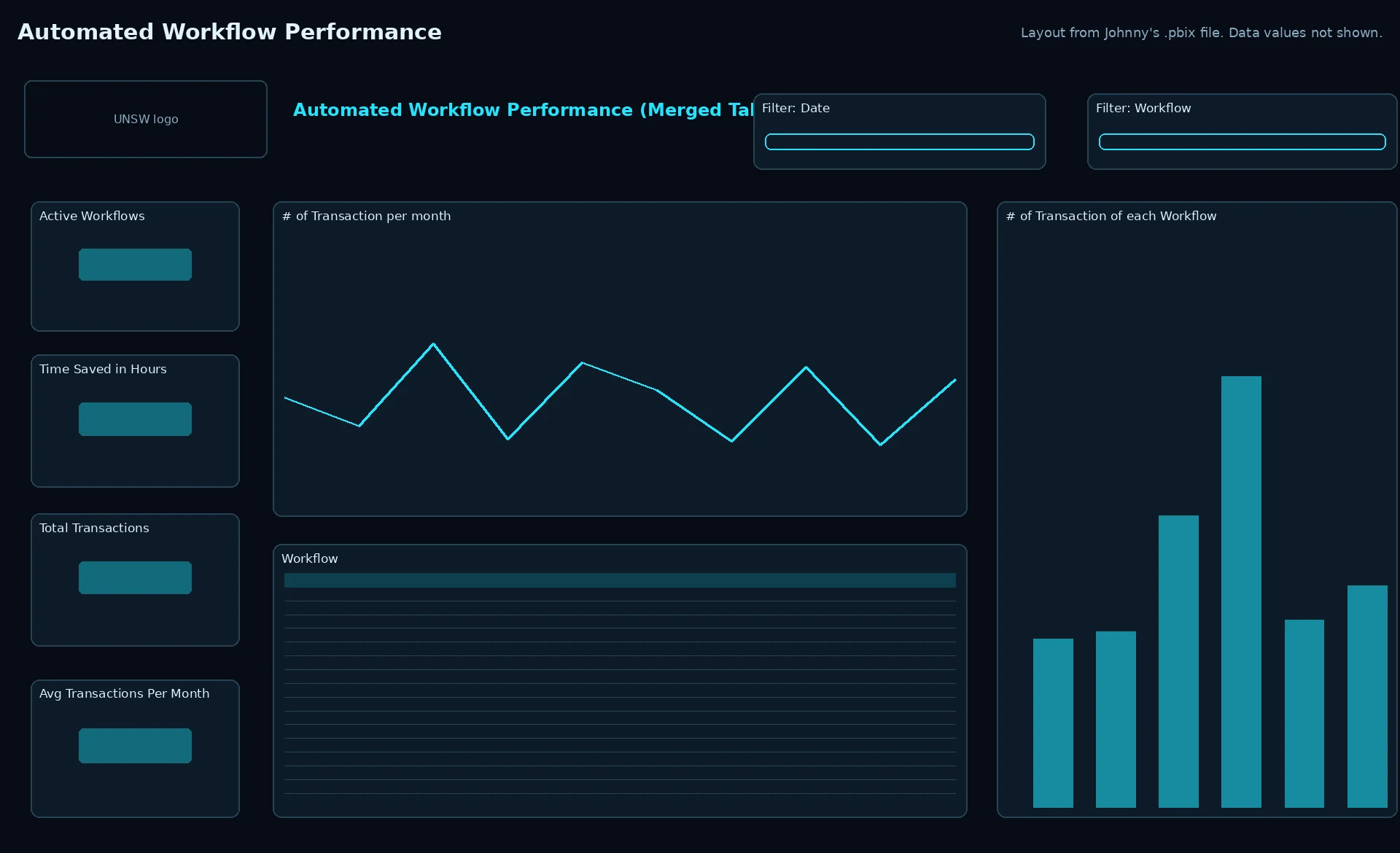This screenshot has width=1400, height=853.
Task: Click the 'Total Transactions' card label
Action: 94,528
